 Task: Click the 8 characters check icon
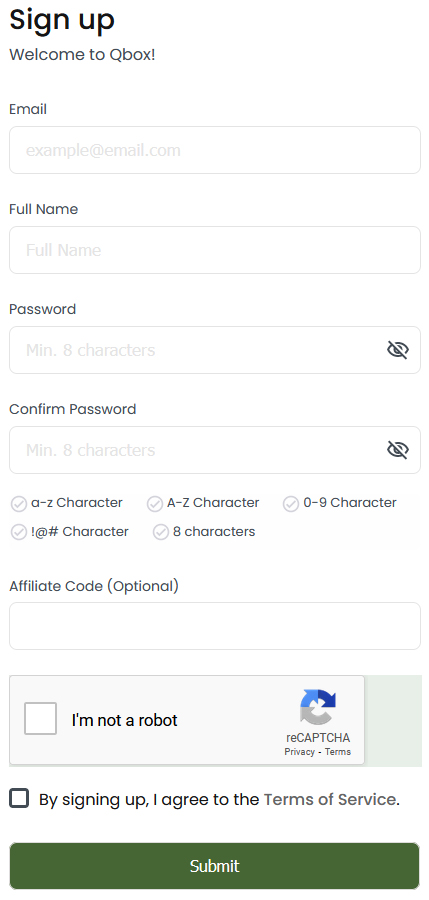click(x=161, y=532)
